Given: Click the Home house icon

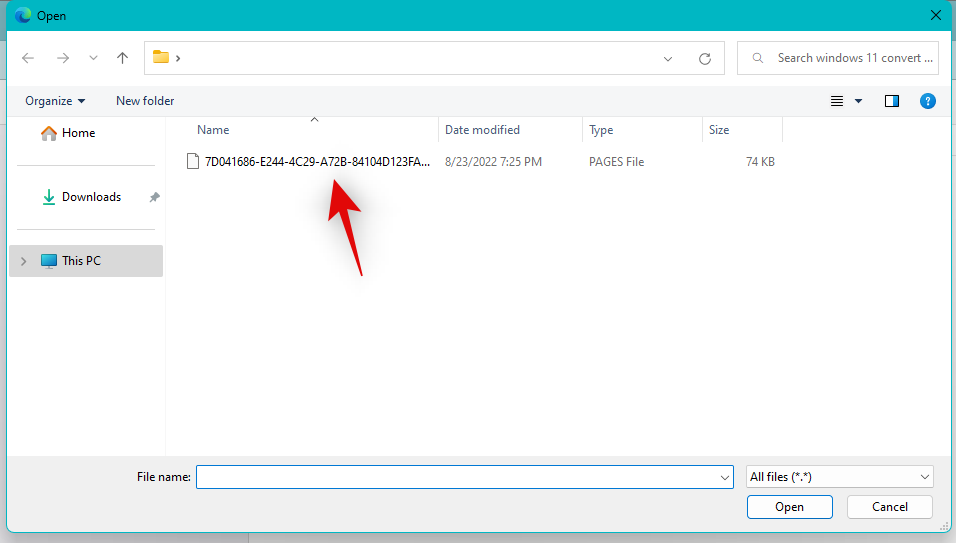Looking at the screenshot, I should pyautogui.click(x=49, y=133).
